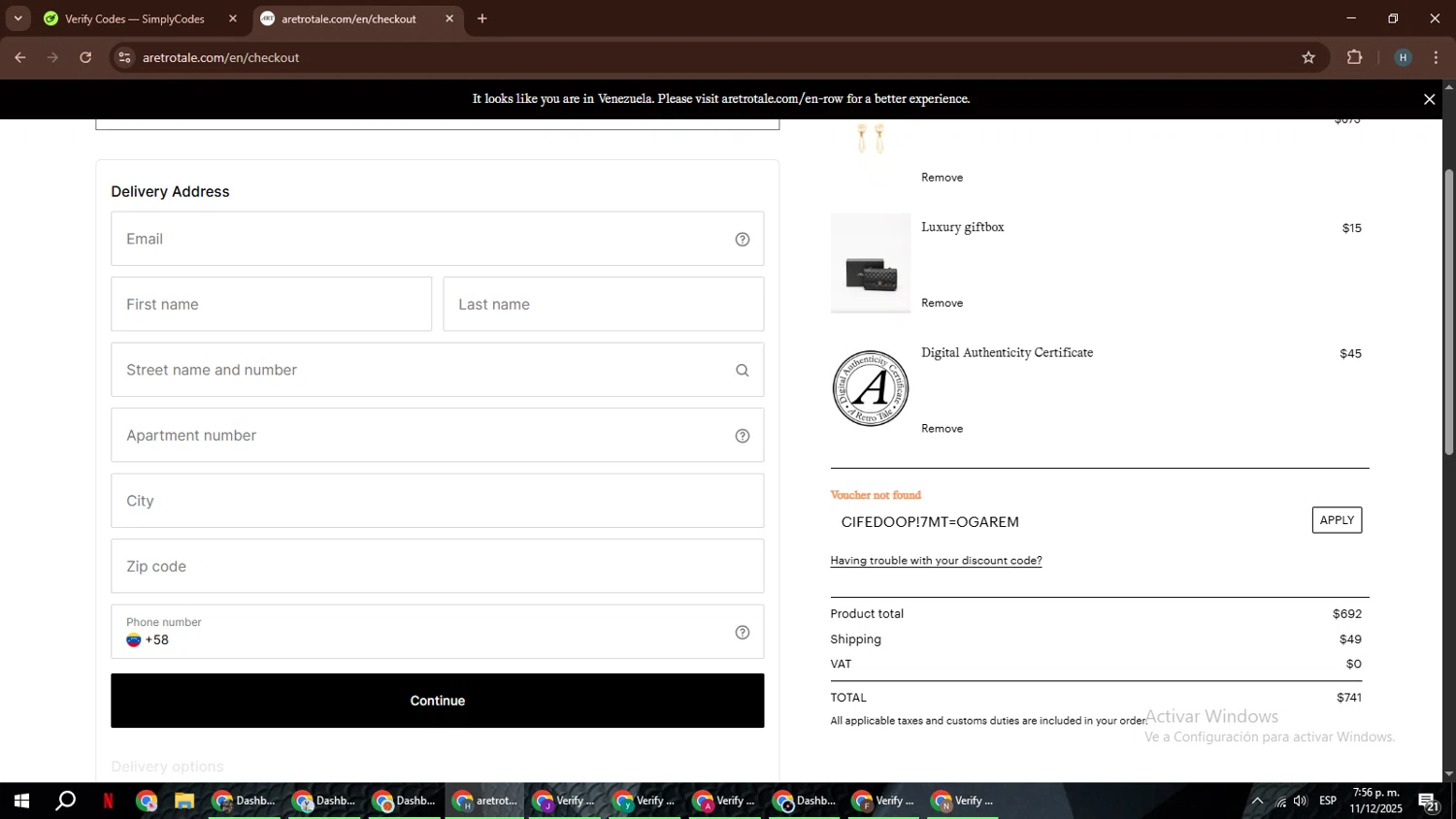1456x819 pixels.
Task: Click the Digital Authenticity Certificate seal image
Action: [871, 388]
